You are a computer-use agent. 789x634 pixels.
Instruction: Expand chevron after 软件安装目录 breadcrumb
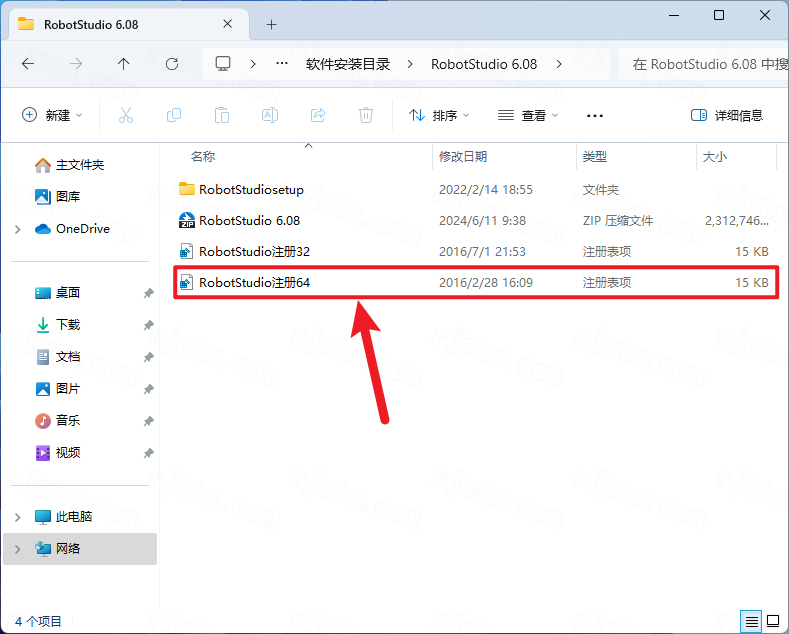click(x=411, y=64)
